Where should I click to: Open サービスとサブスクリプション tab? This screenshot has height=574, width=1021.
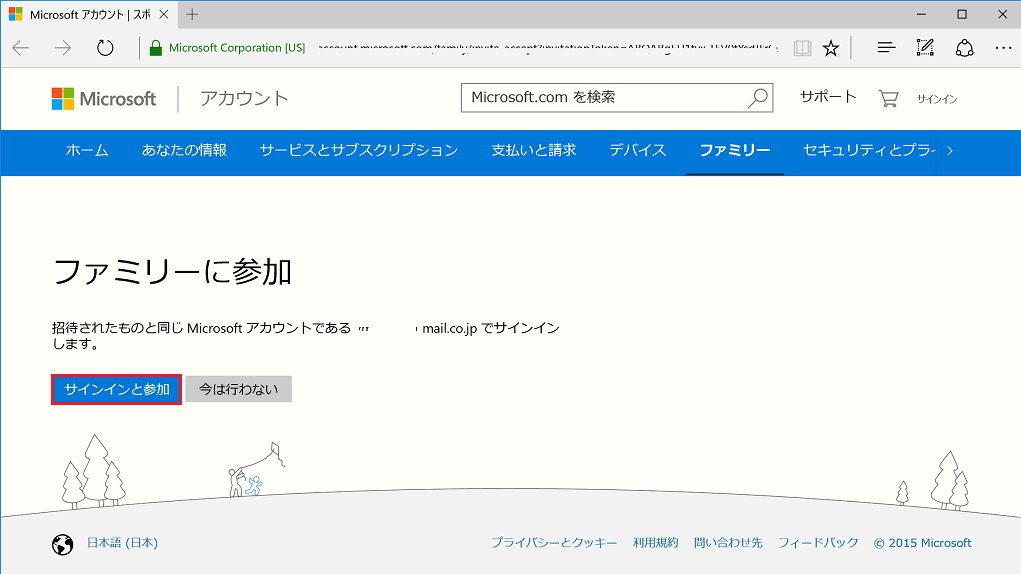click(x=359, y=150)
